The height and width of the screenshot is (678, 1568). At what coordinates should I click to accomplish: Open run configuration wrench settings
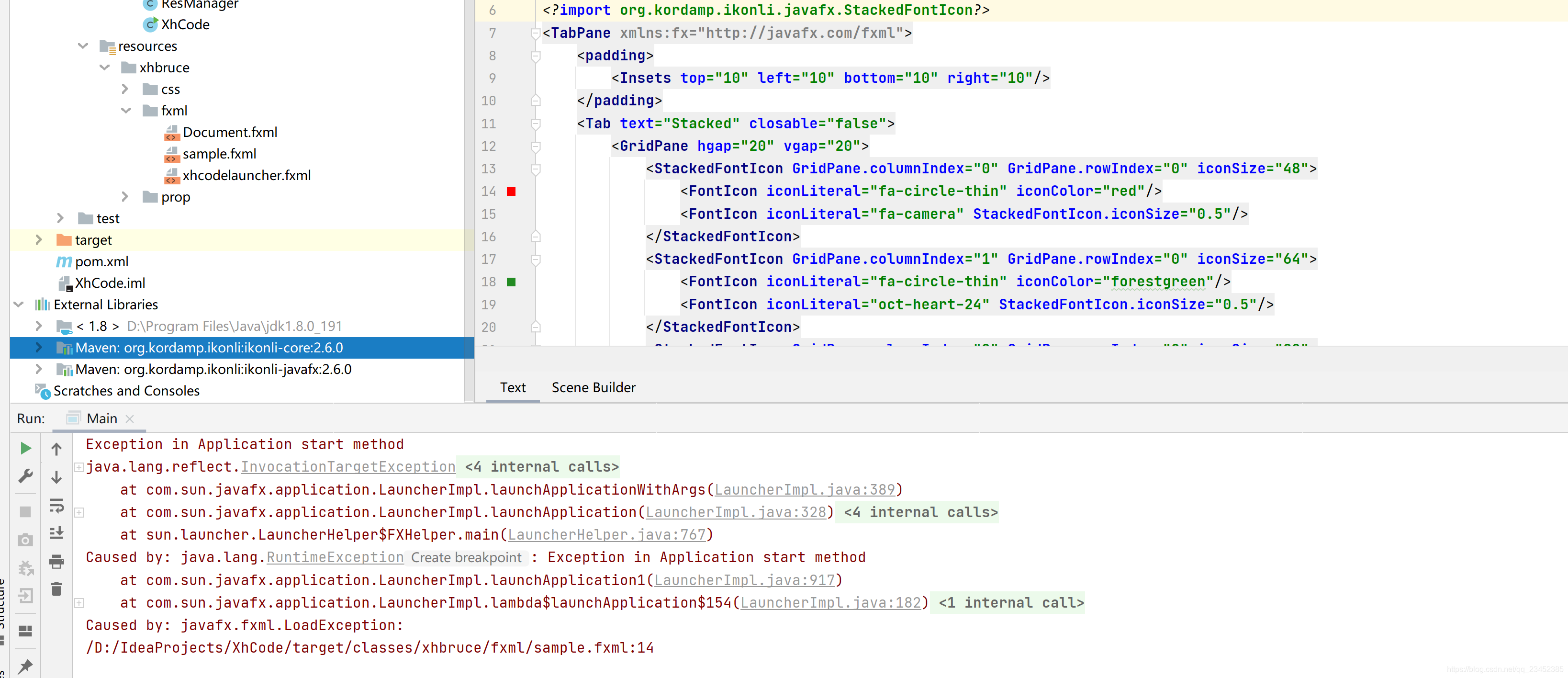[x=25, y=476]
